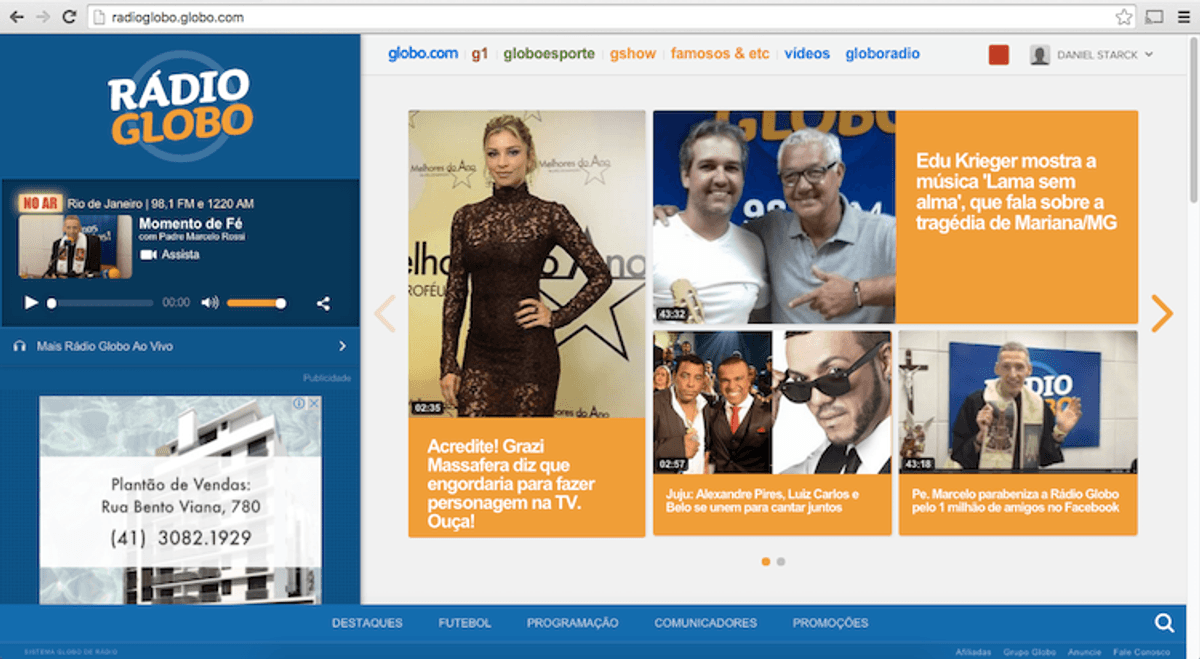Open the Edu Krieger photo thumbnail
The height and width of the screenshot is (659, 1200).
(774, 217)
